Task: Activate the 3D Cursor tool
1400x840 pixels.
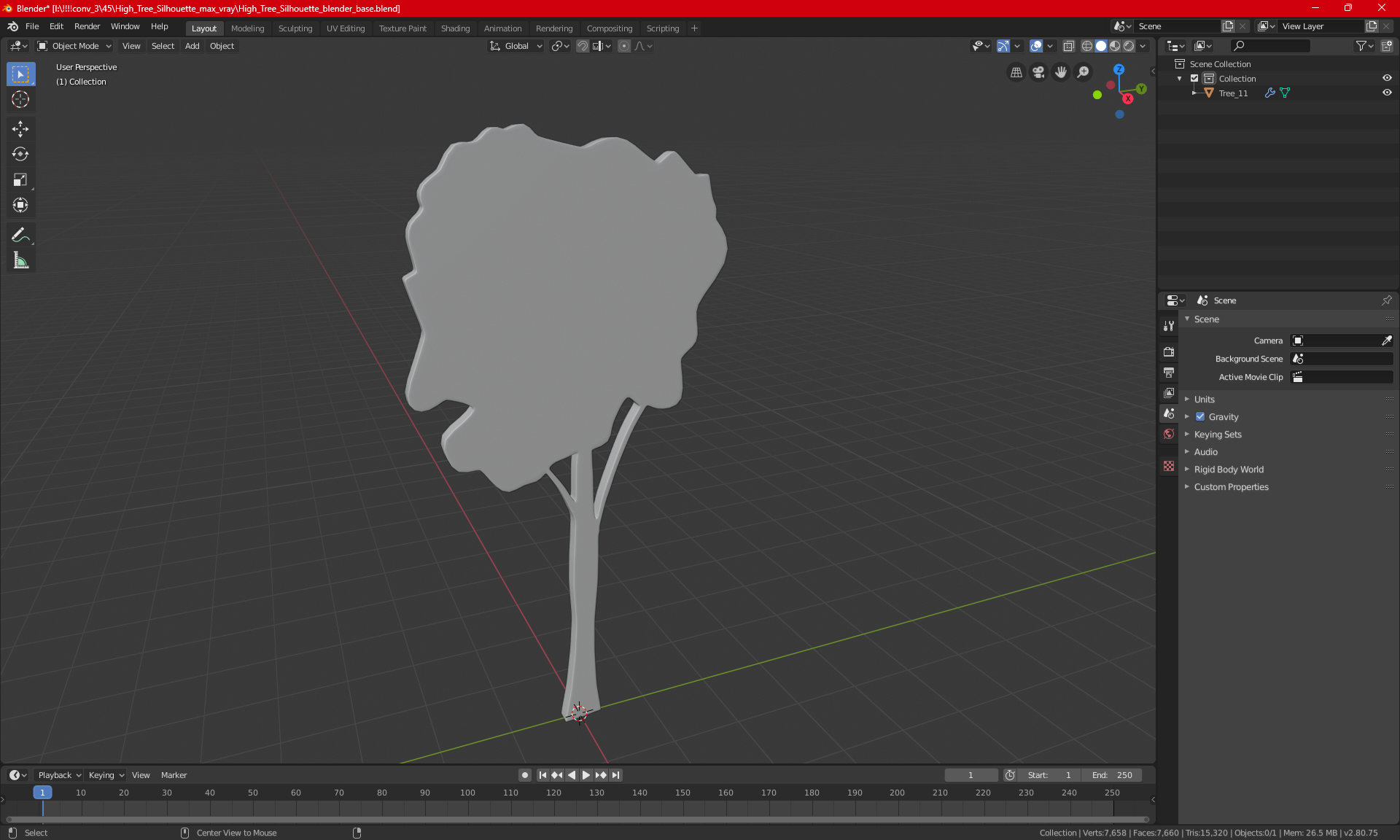Action: coord(20,99)
